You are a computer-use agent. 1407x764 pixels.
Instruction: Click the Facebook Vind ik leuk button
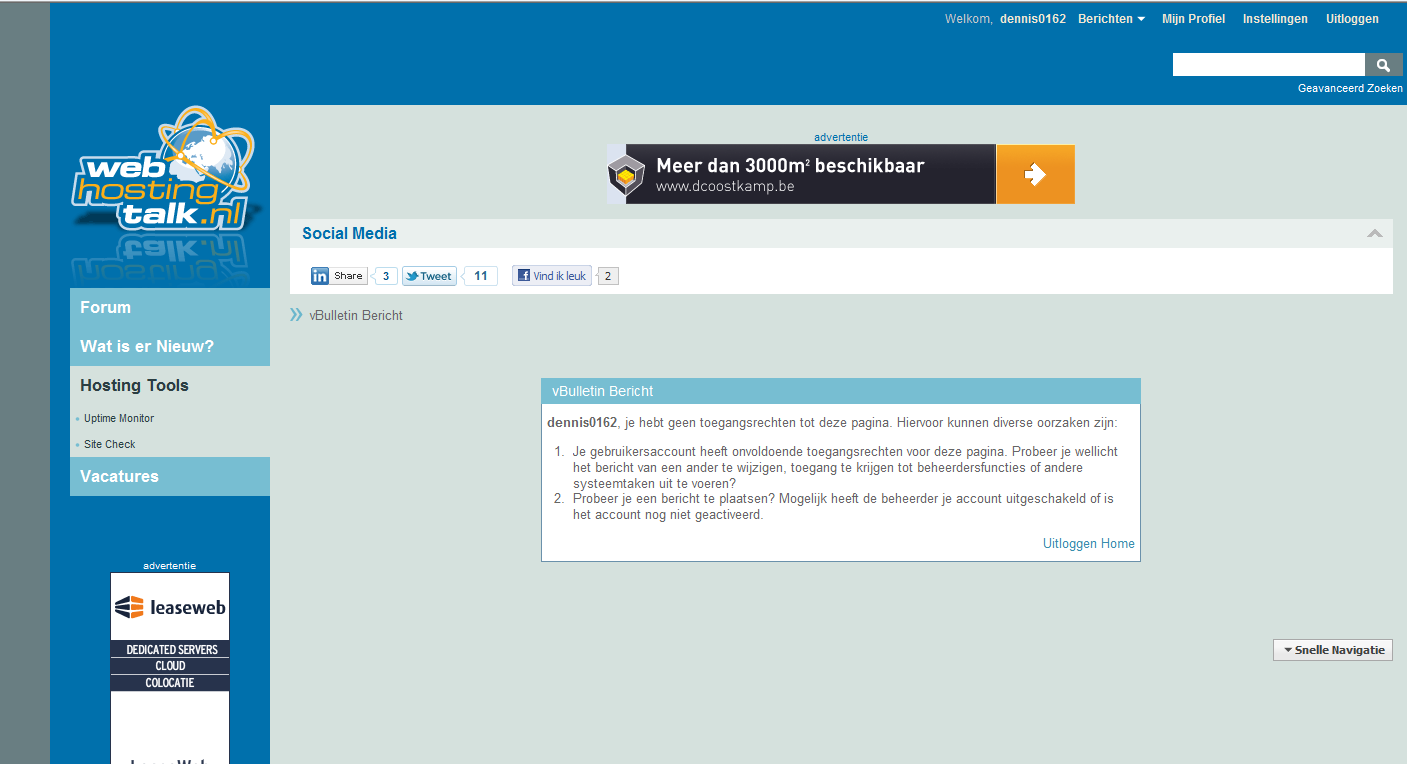552,276
